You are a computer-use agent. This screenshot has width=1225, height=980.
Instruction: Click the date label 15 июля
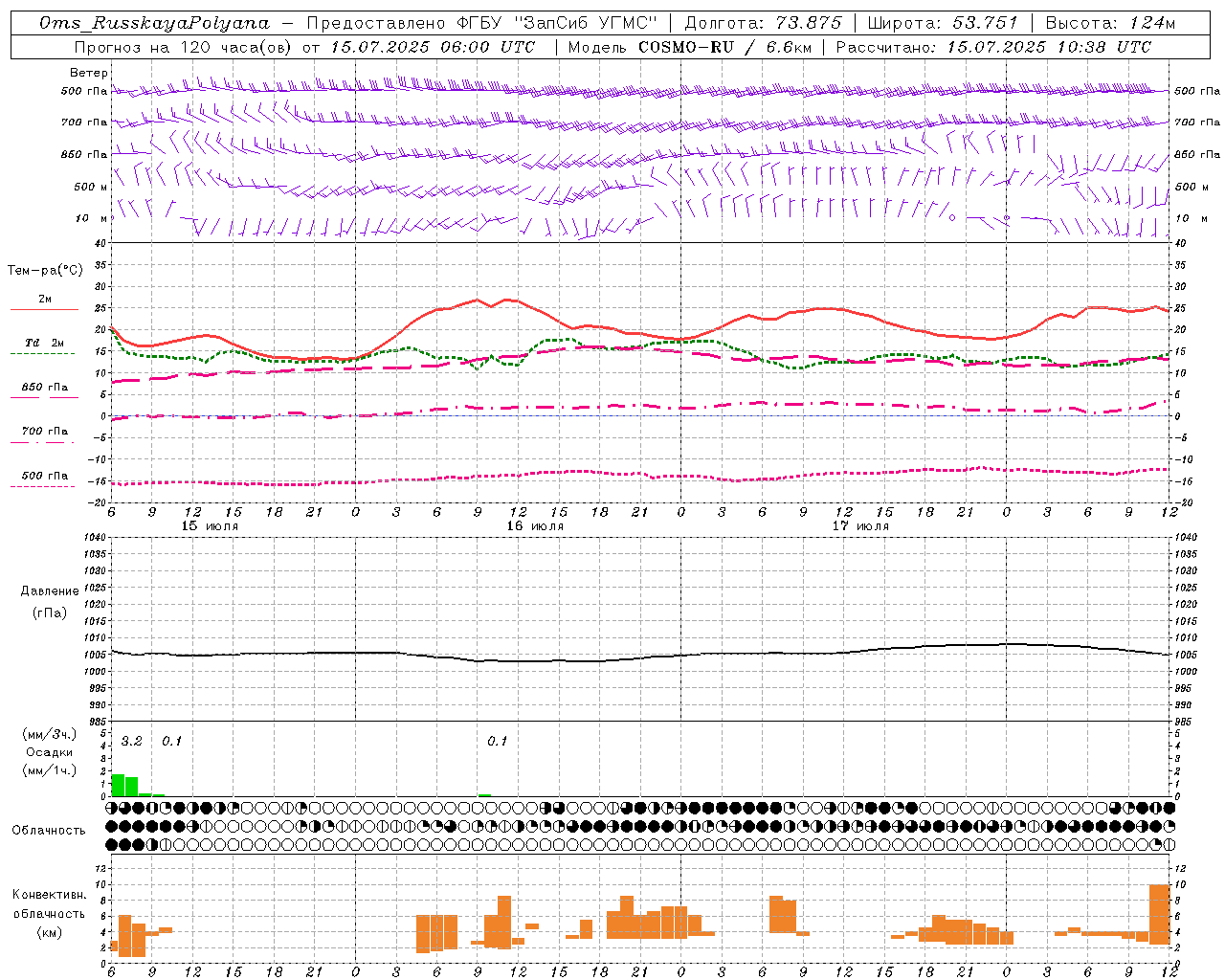pos(210,526)
